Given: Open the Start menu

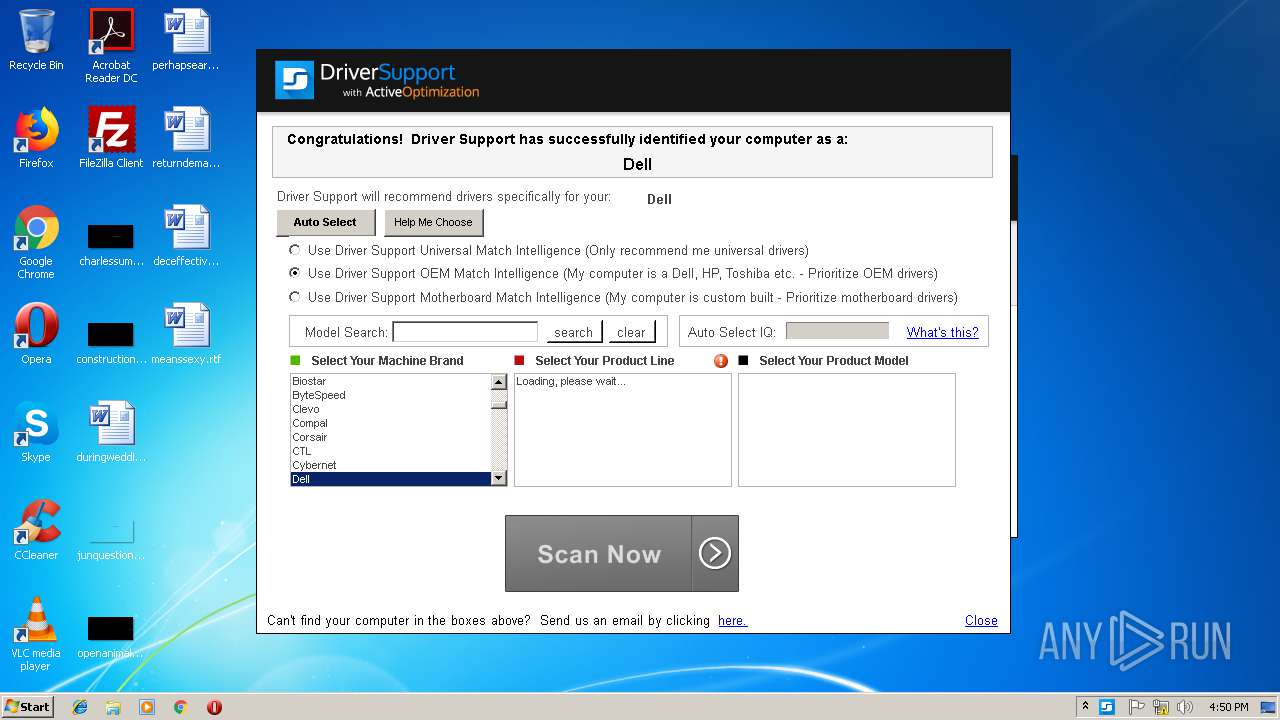Looking at the screenshot, I should tap(28, 707).
